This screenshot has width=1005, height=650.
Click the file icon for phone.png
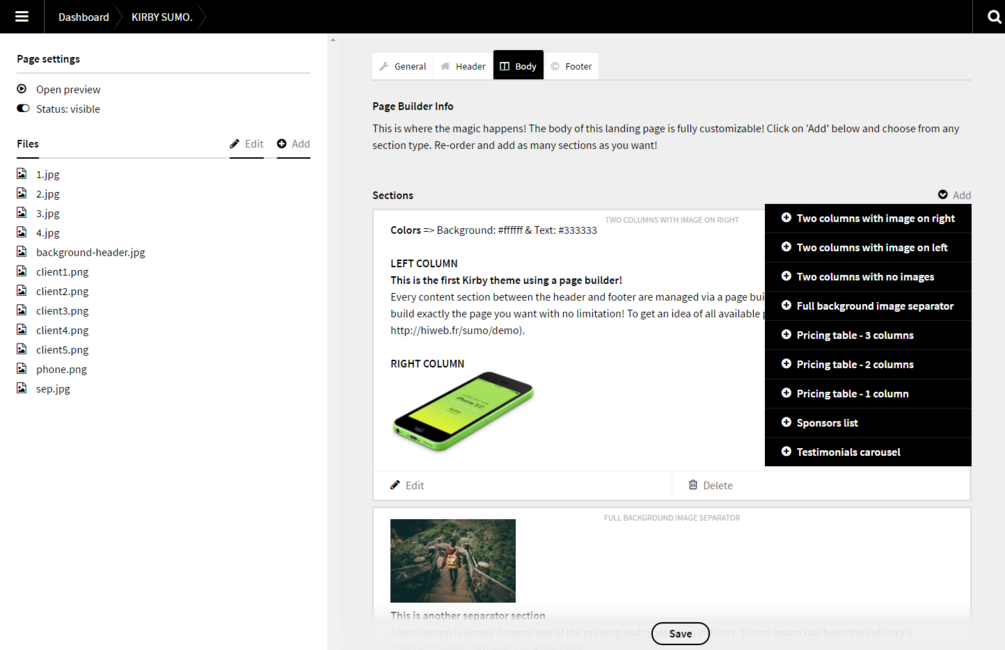tap(22, 369)
